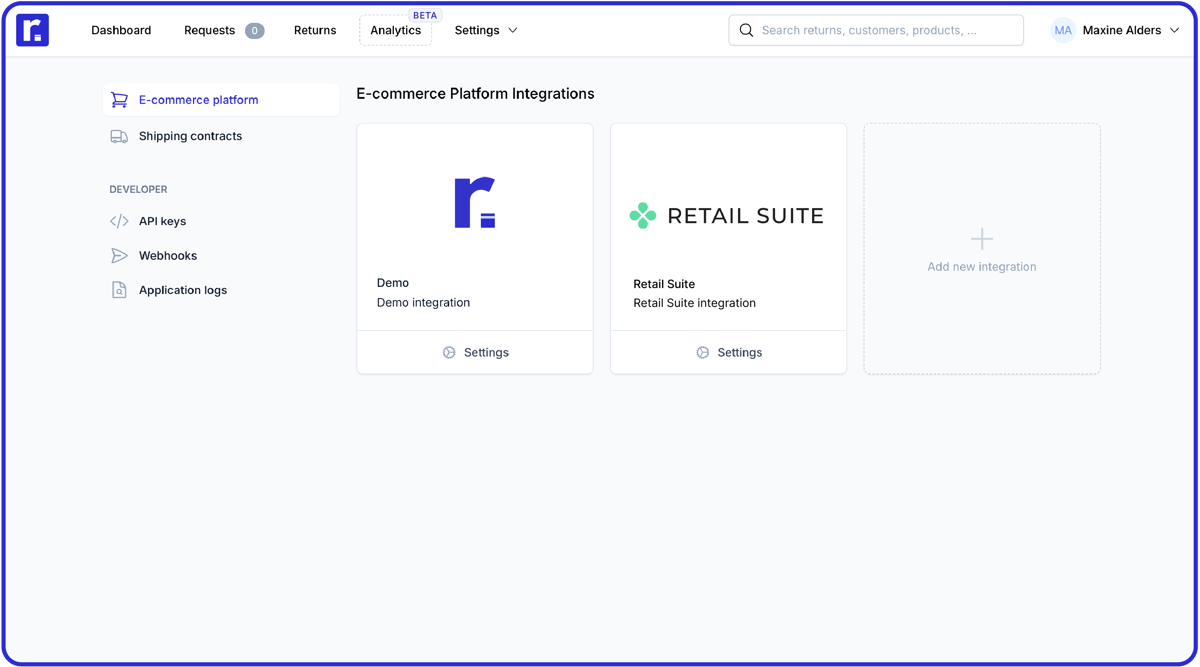Select E-commerce platform in the sidebar
The width and height of the screenshot is (1200, 667).
[222, 100]
